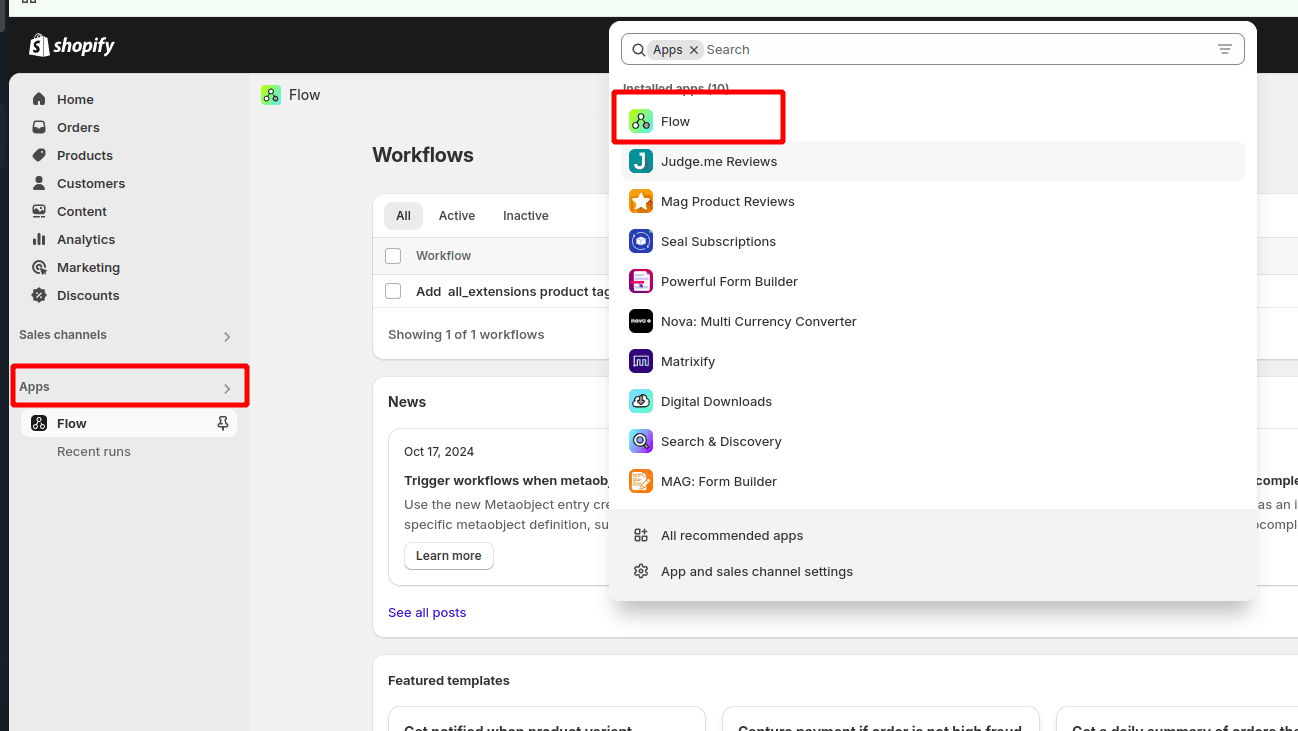Open Analytics
1298x731 pixels.
click(x=86, y=239)
